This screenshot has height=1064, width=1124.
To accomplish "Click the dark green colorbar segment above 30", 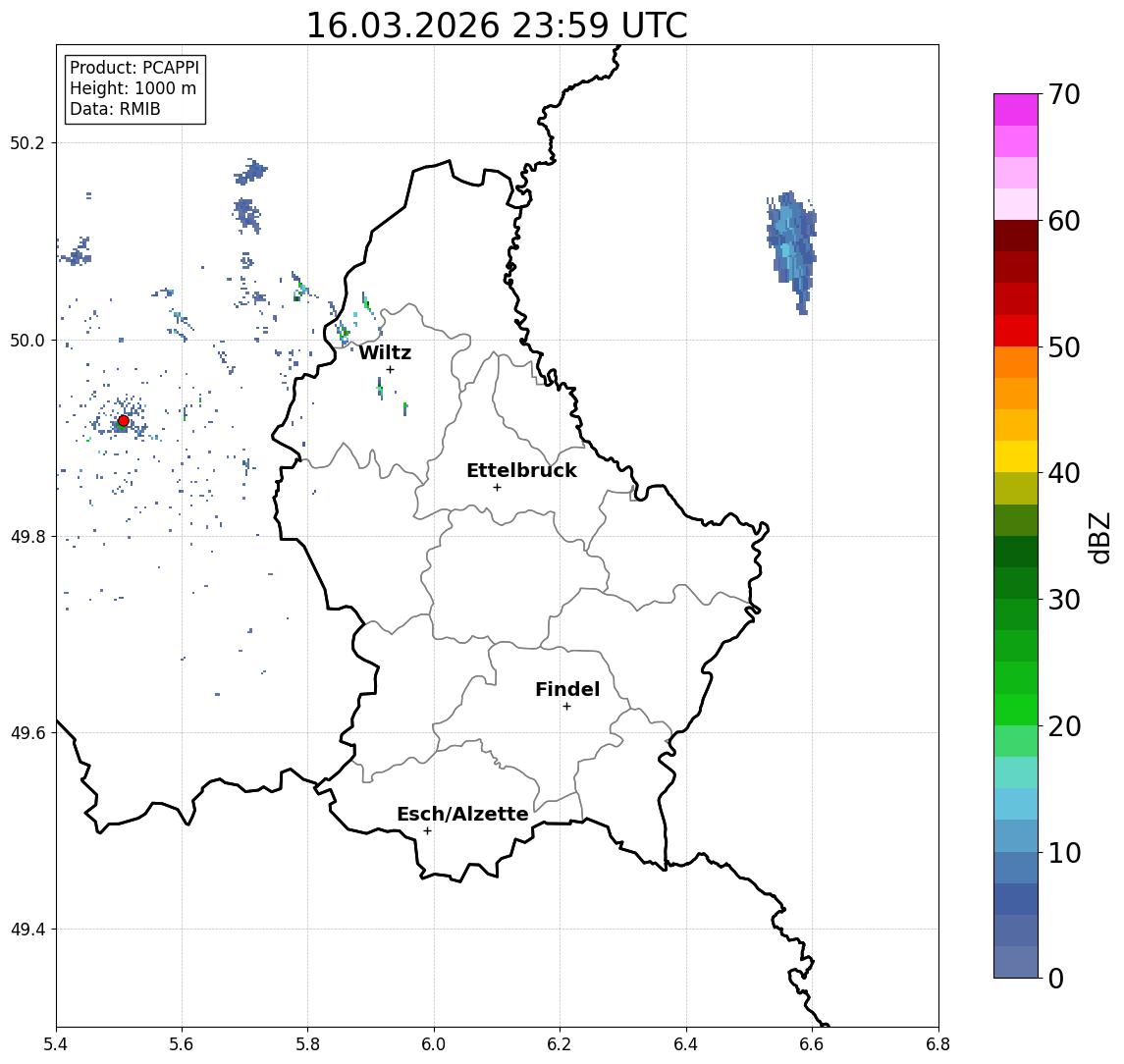I will point(1016,583).
